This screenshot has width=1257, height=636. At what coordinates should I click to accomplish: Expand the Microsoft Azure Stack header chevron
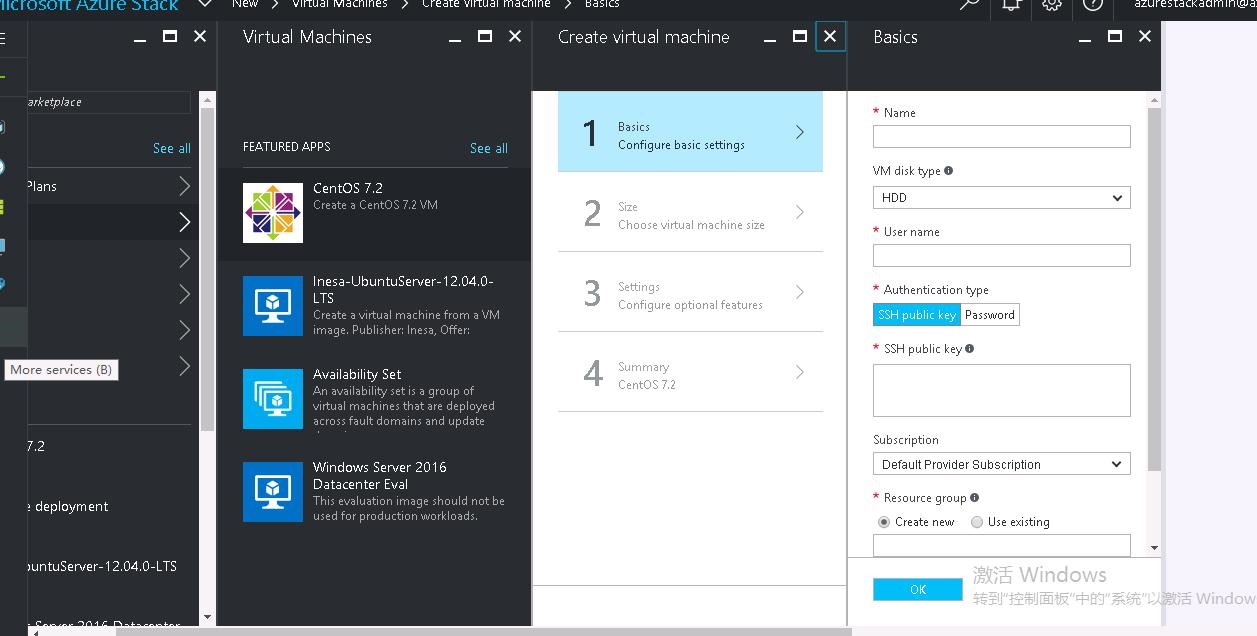tap(205, 5)
